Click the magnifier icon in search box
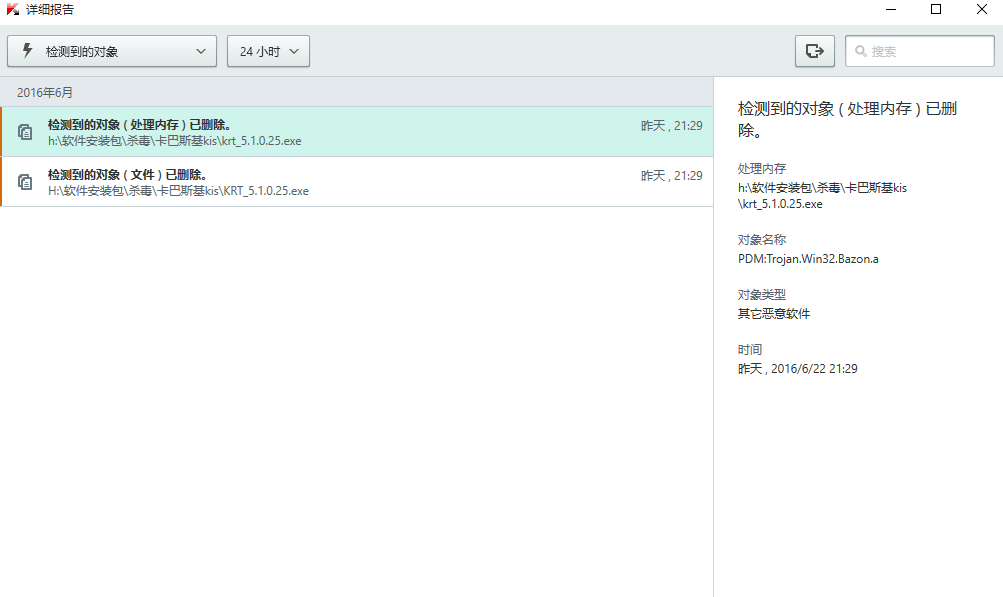 tap(860, 51)
